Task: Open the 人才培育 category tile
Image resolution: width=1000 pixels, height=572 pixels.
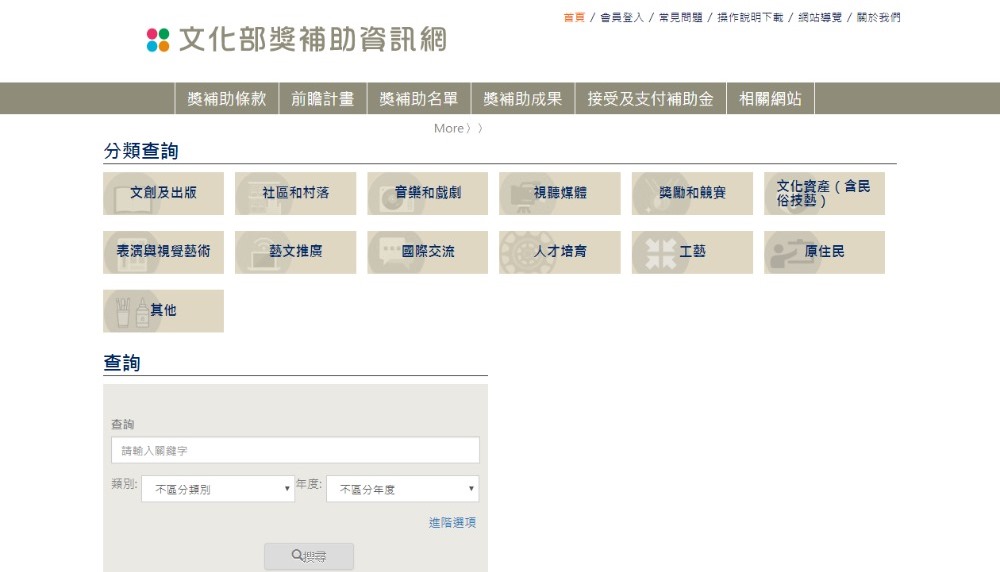Action: click(x=559, y=253)
